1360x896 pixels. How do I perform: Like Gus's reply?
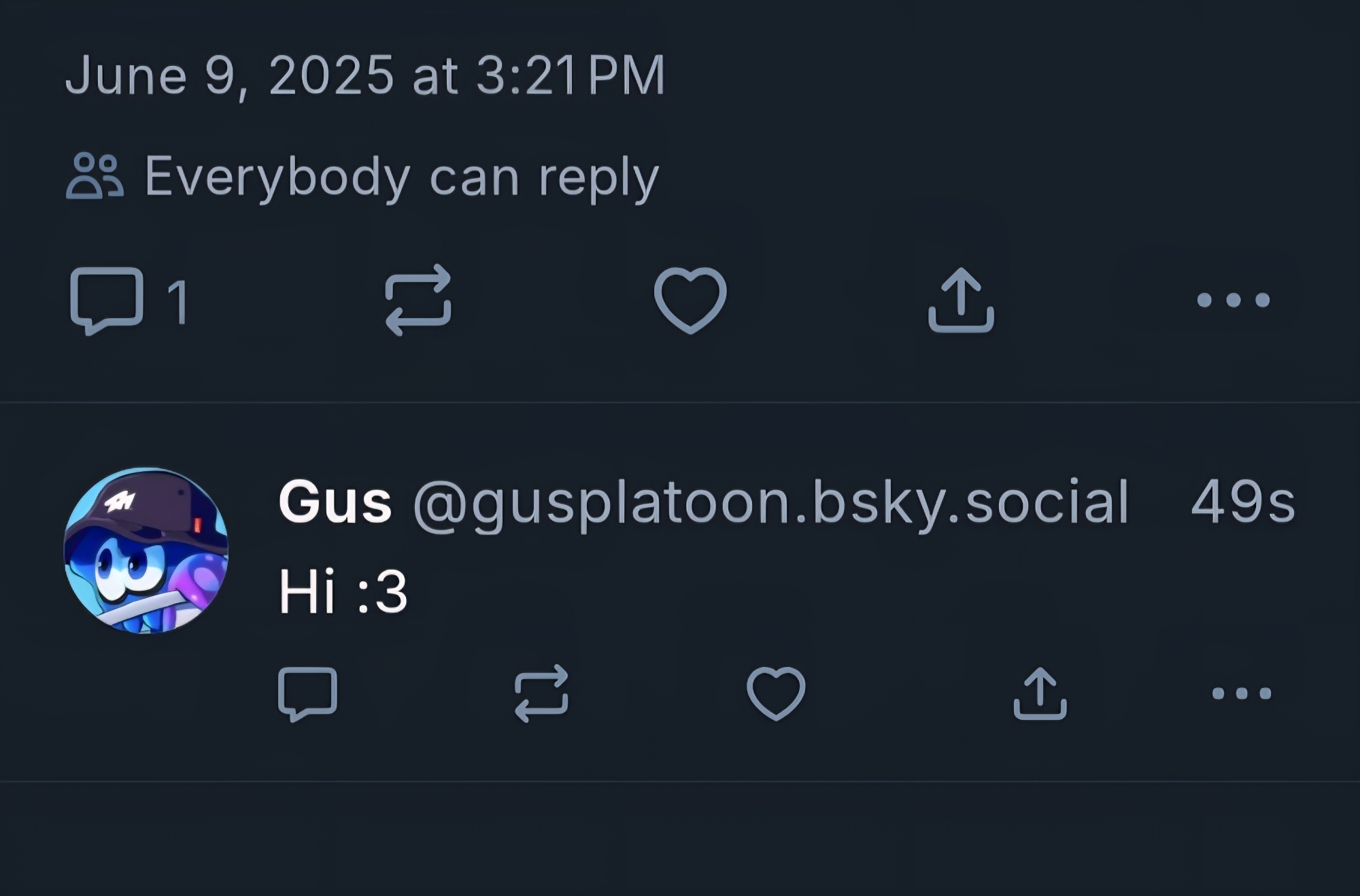point(776,693)
